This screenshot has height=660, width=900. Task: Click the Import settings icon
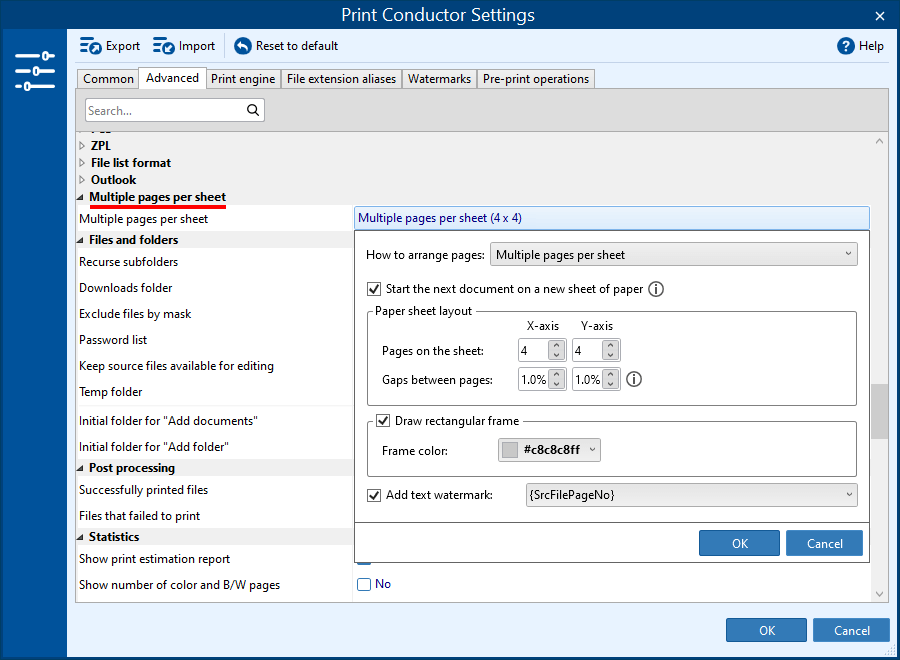(x=164, y=46)
